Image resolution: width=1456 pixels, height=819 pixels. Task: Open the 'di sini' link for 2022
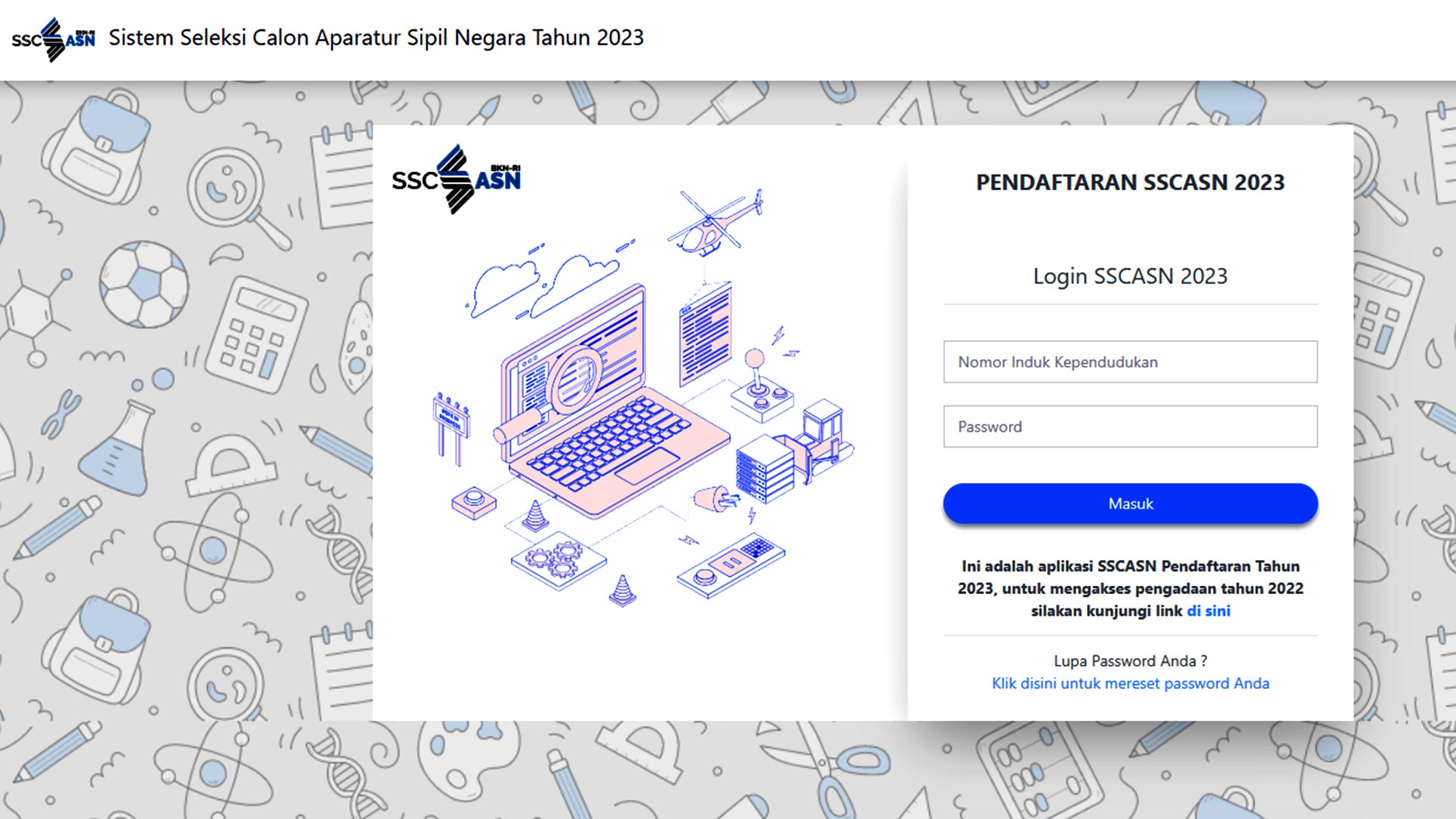click(x=1208, y=611)
